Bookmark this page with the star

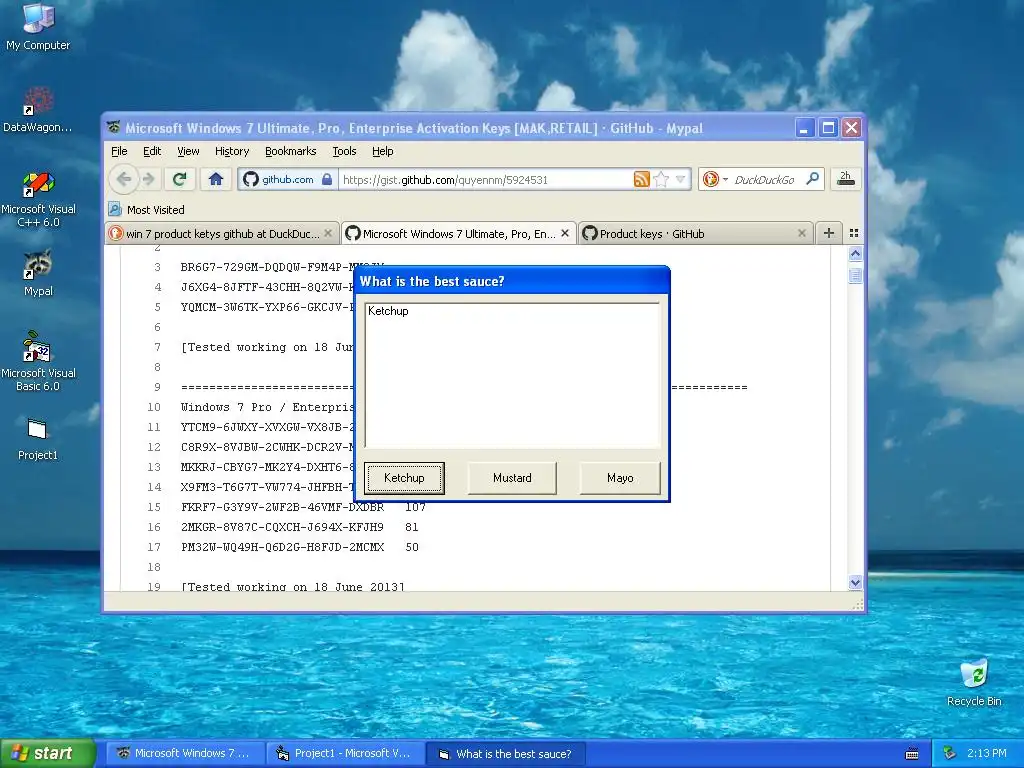[x=661, y=179]
